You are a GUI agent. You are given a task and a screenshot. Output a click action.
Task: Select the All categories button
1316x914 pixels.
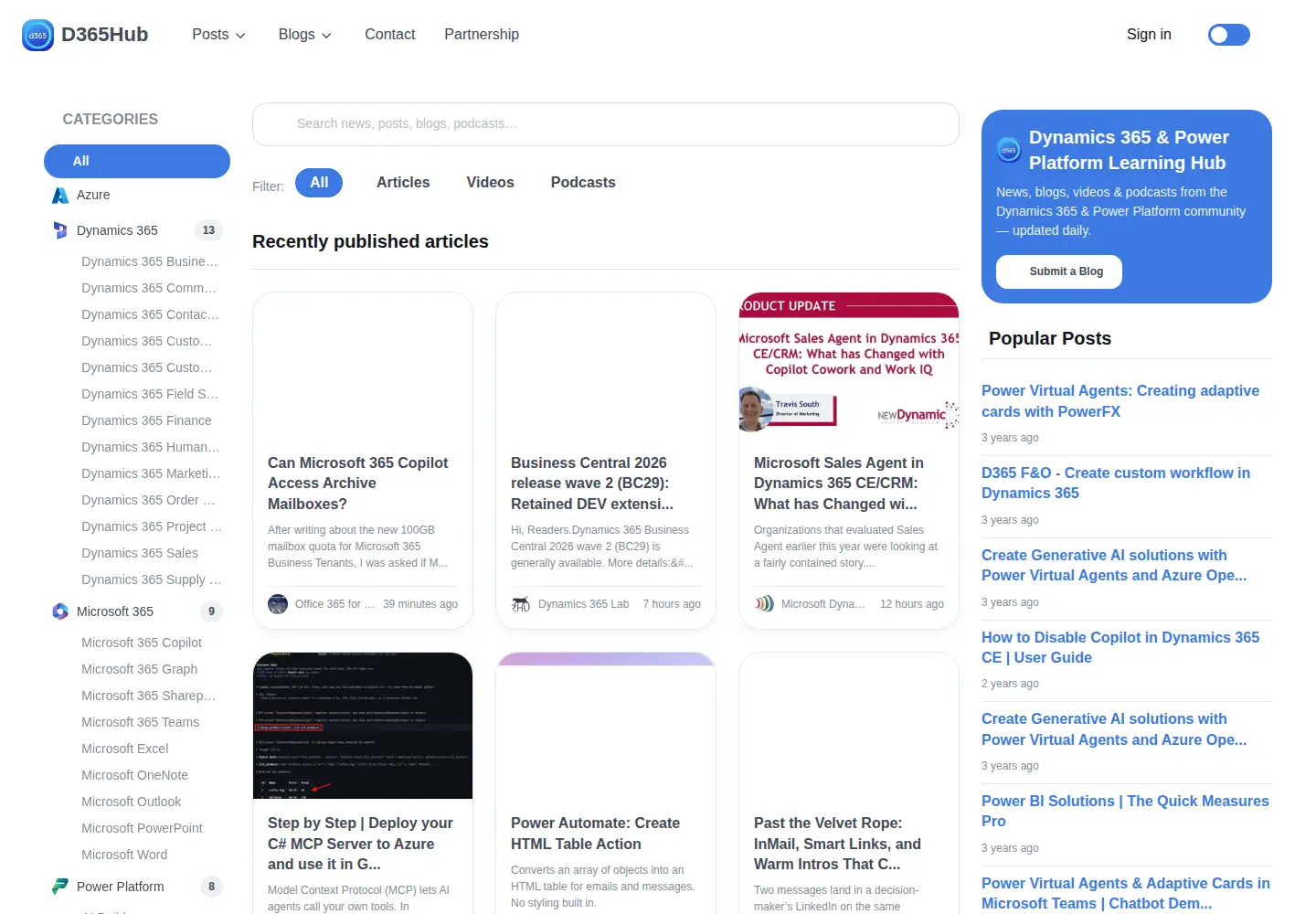tap(137, 161)
